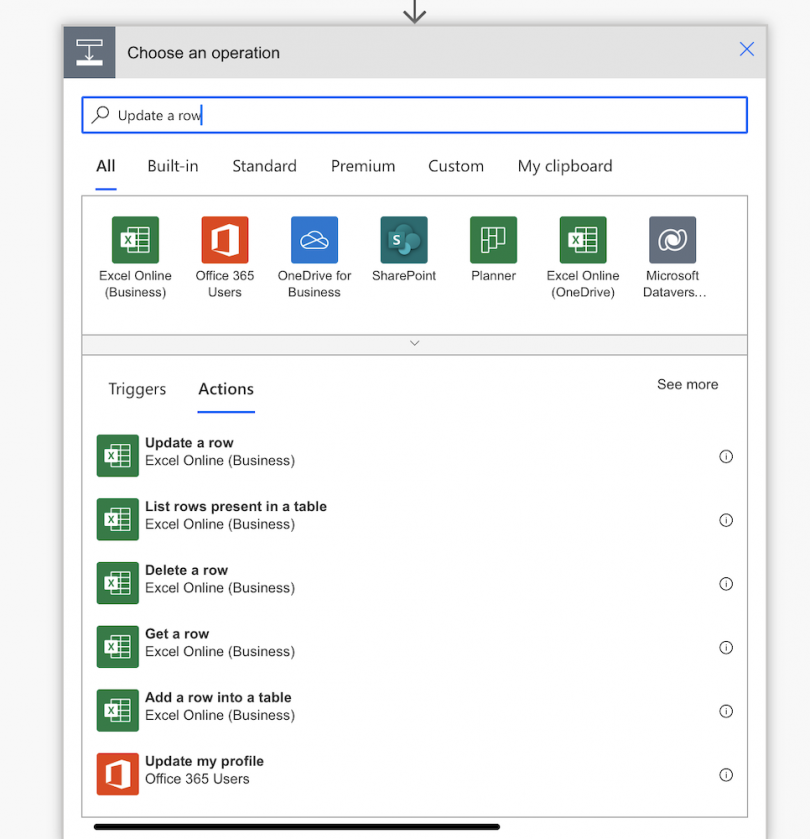810x839 pixels.
Task: Open the My clipboard tab
Action: pos(564,166)
